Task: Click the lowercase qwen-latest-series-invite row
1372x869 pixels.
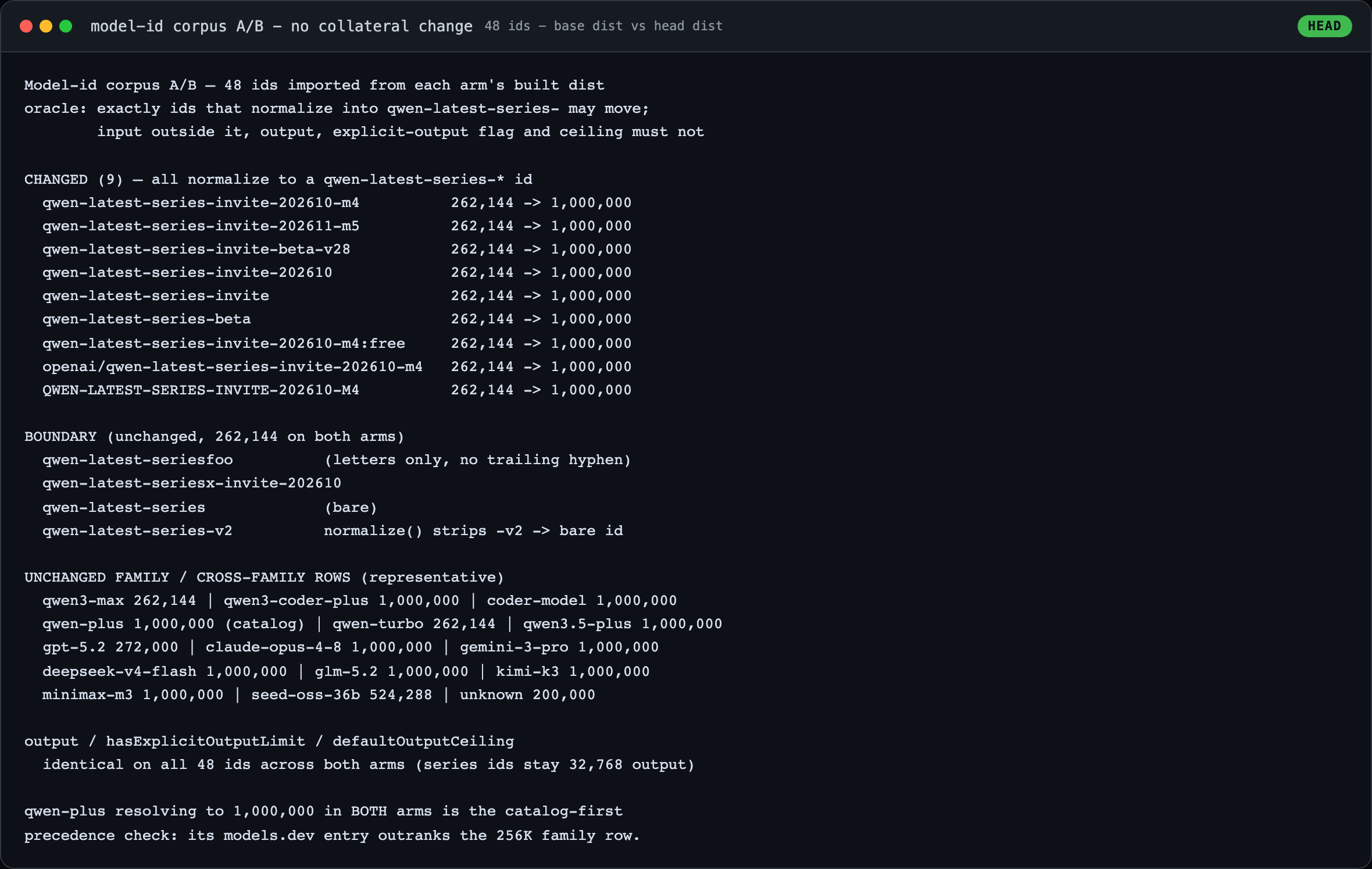Action: pyautogui.click(x=337, y=295)
